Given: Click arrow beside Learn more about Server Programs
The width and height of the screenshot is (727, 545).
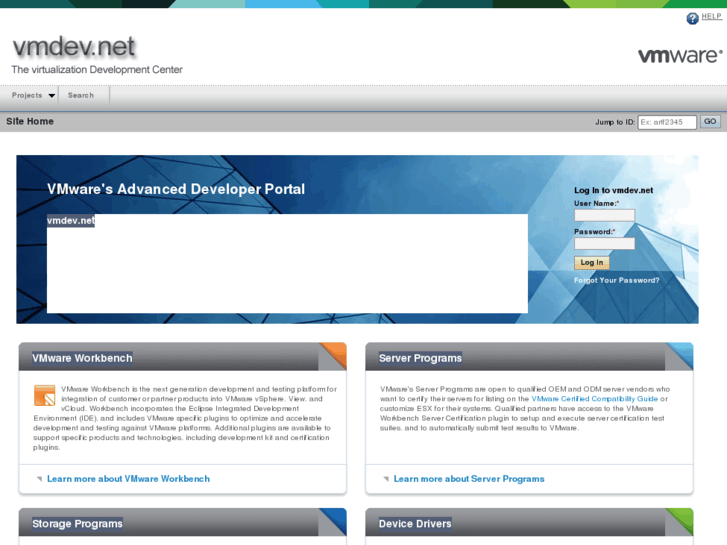Looking at the screenshot, I should click(386, 479).
